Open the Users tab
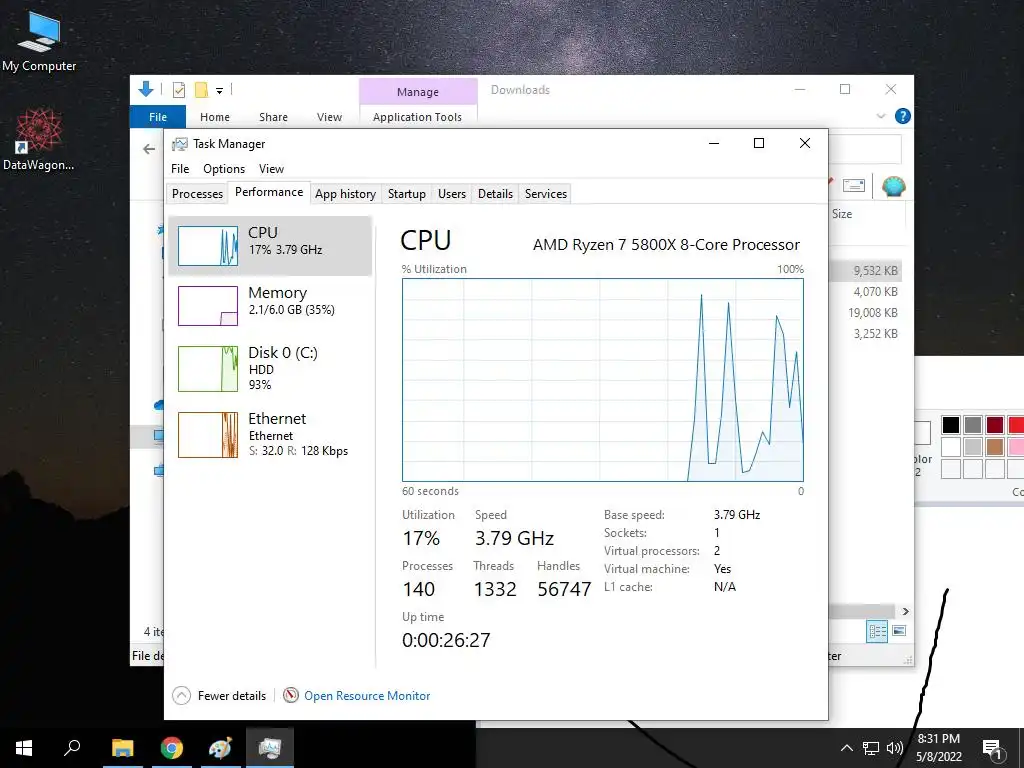Viewport: 1024px width, 768px height. pos(452,193)
